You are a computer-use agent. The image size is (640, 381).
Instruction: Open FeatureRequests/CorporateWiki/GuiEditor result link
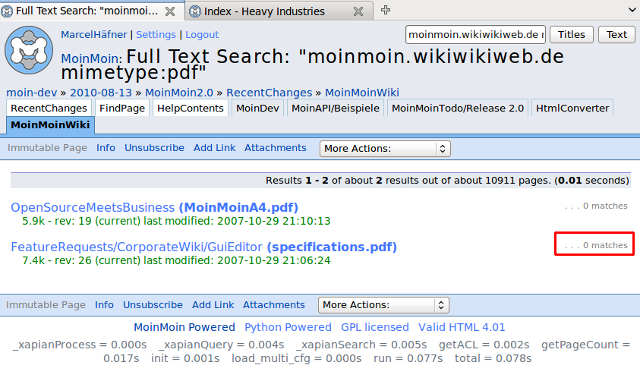coord(136,247)
